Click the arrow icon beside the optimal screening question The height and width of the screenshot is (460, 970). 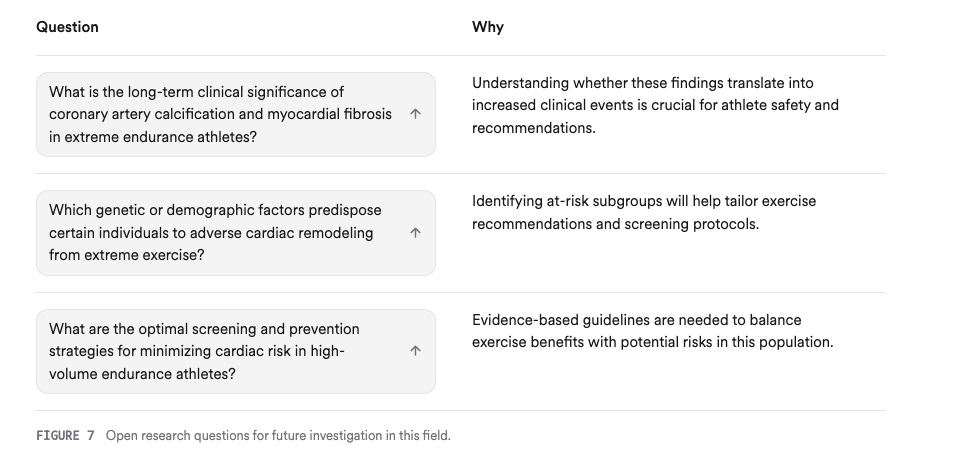point(416,351)
